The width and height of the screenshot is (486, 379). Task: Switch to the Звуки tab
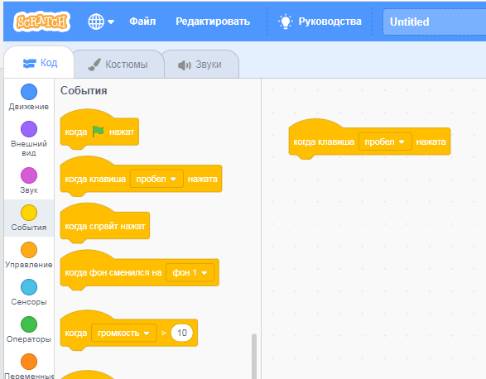tap(200, 64)
